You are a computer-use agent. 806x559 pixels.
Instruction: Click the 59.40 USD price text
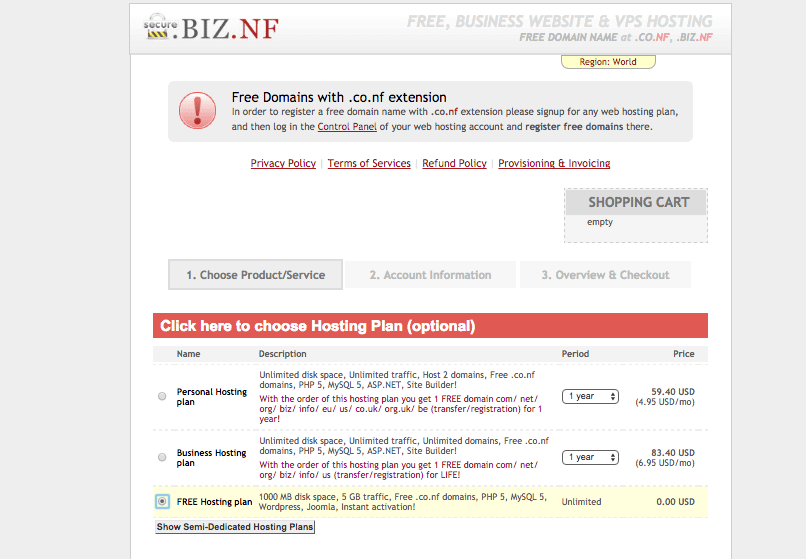pos(673,391)
